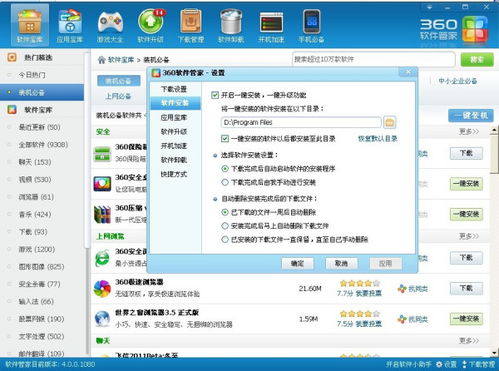The width and height of the screenshot is (499, 371).
Task: Toggle 一键安装的软件以后都安装至此目录 checkbox
Action: tap(225, 138)
